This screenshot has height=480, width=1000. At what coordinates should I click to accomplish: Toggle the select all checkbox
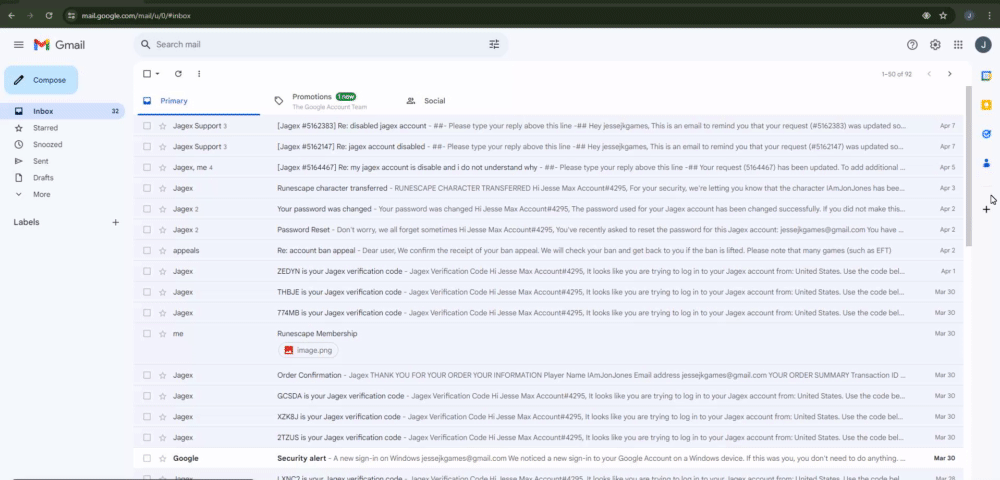147,74
